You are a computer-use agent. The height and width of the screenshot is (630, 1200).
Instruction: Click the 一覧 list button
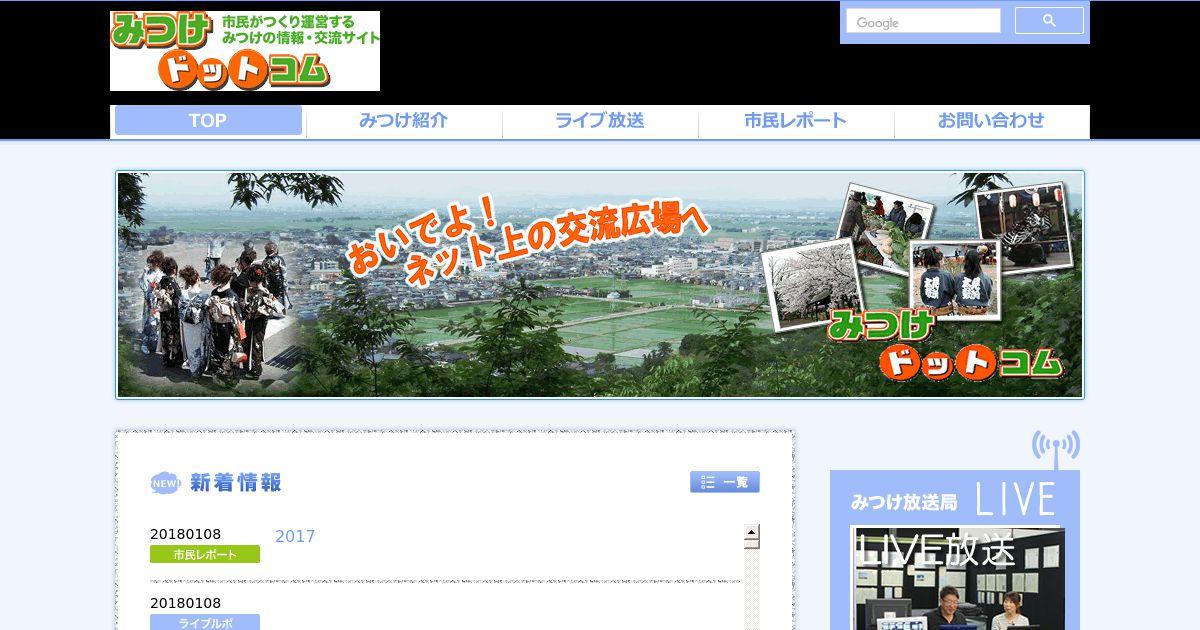[725, 482]
